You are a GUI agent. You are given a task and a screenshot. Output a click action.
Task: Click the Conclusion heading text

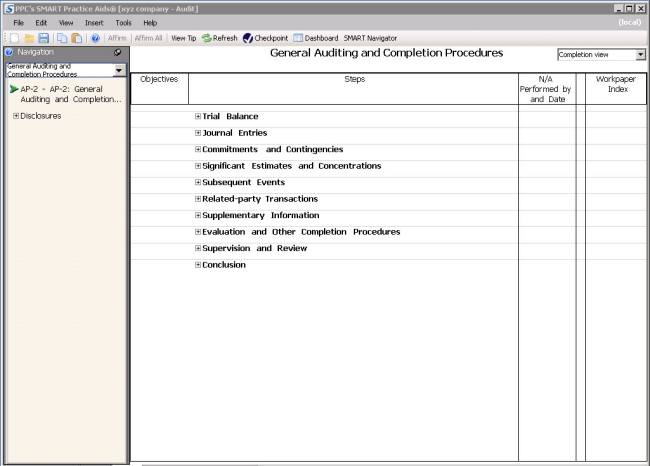pos(224,265)
